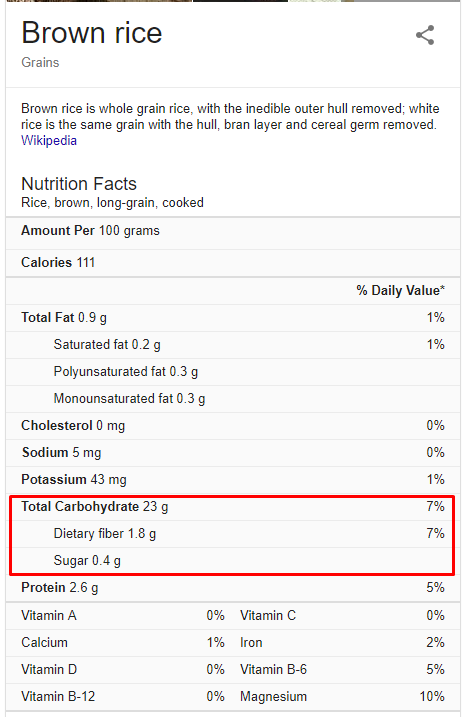This screenshot has height=717, width=463.
Task: Click the Potassium 43 mg row
Action: 233,480
